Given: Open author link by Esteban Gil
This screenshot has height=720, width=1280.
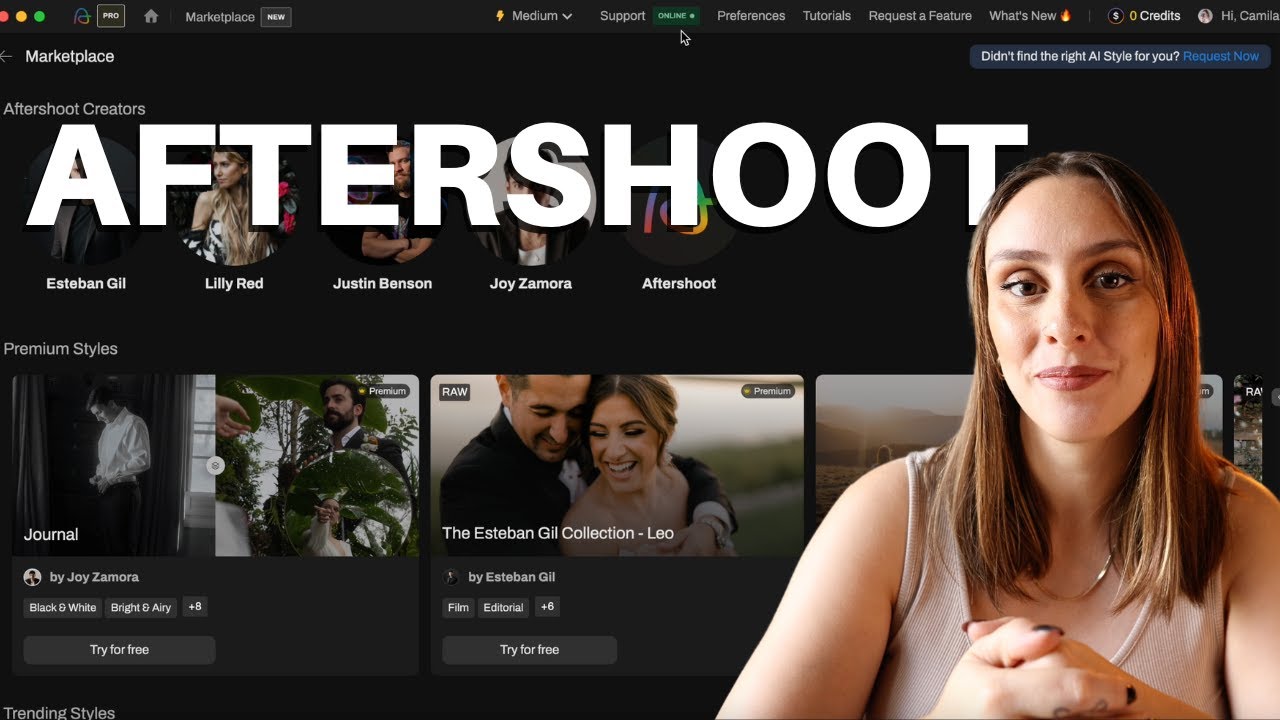Looking at the screenshot, I should pos(512,577).
